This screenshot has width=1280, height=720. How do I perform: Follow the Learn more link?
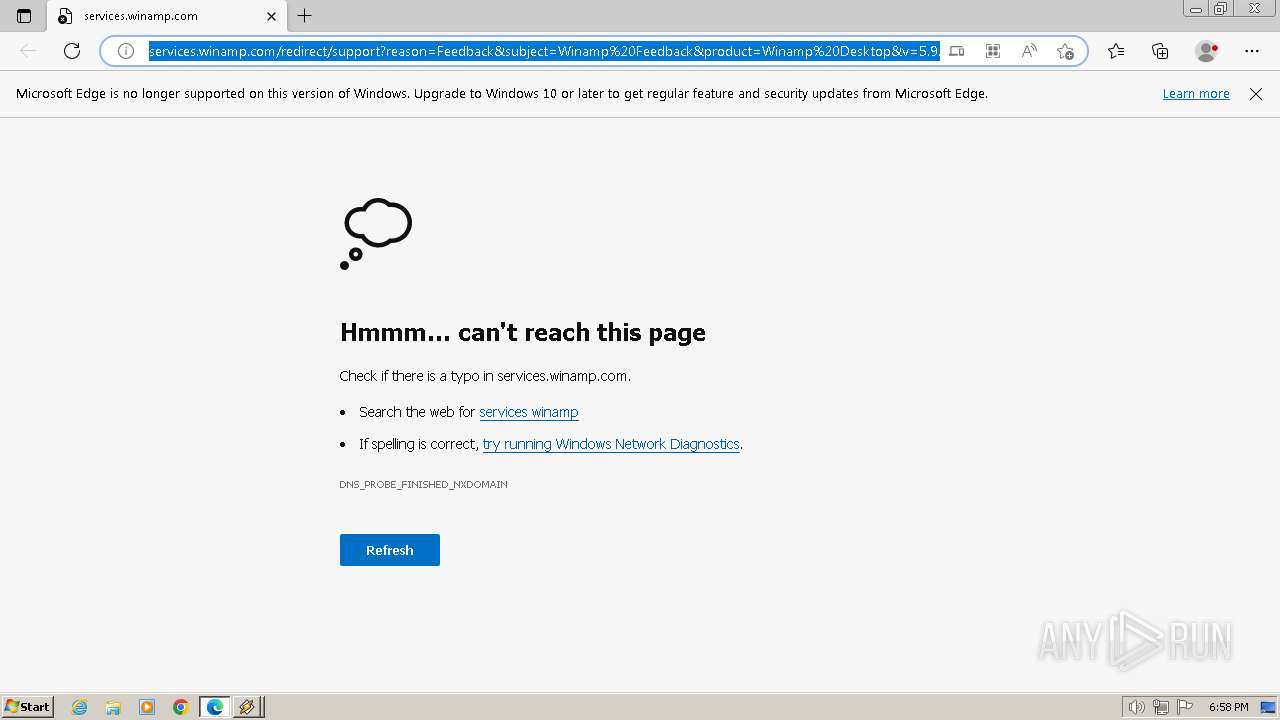(x=1196, y=94)
